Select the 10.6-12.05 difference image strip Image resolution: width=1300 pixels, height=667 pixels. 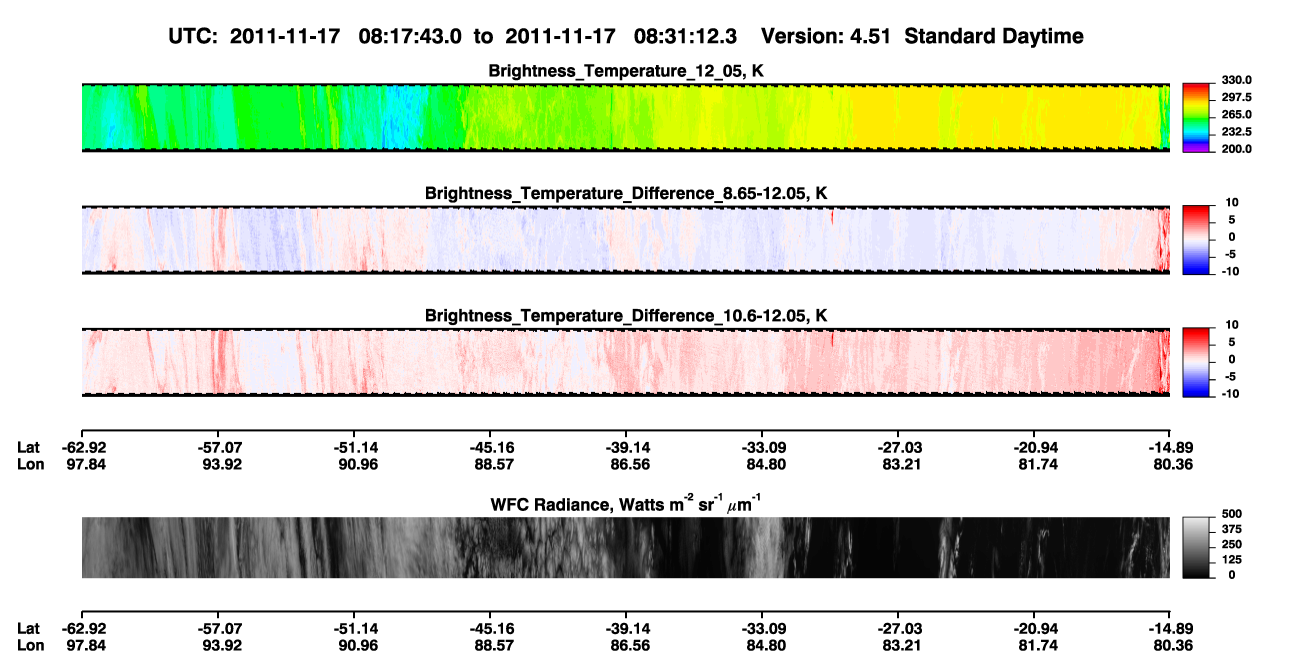tap(626, 362)
